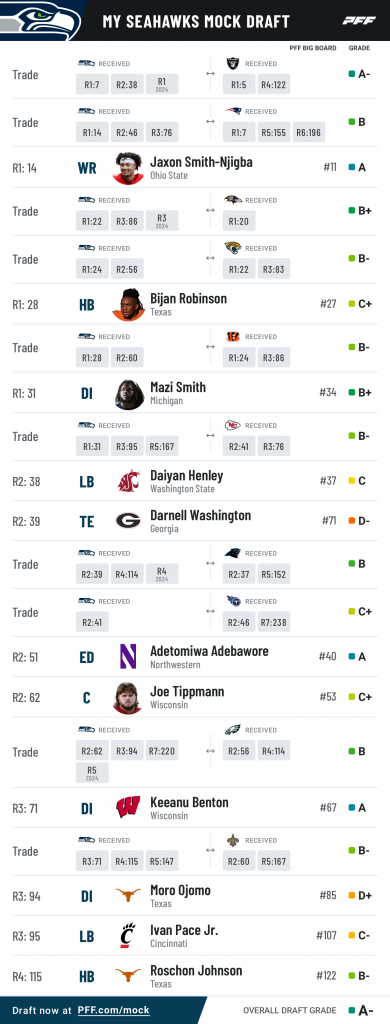Viewport: 390px width, 1024px height.
Task: Click the Patriots logo in second trade
Action: click(x=233, y=111)
